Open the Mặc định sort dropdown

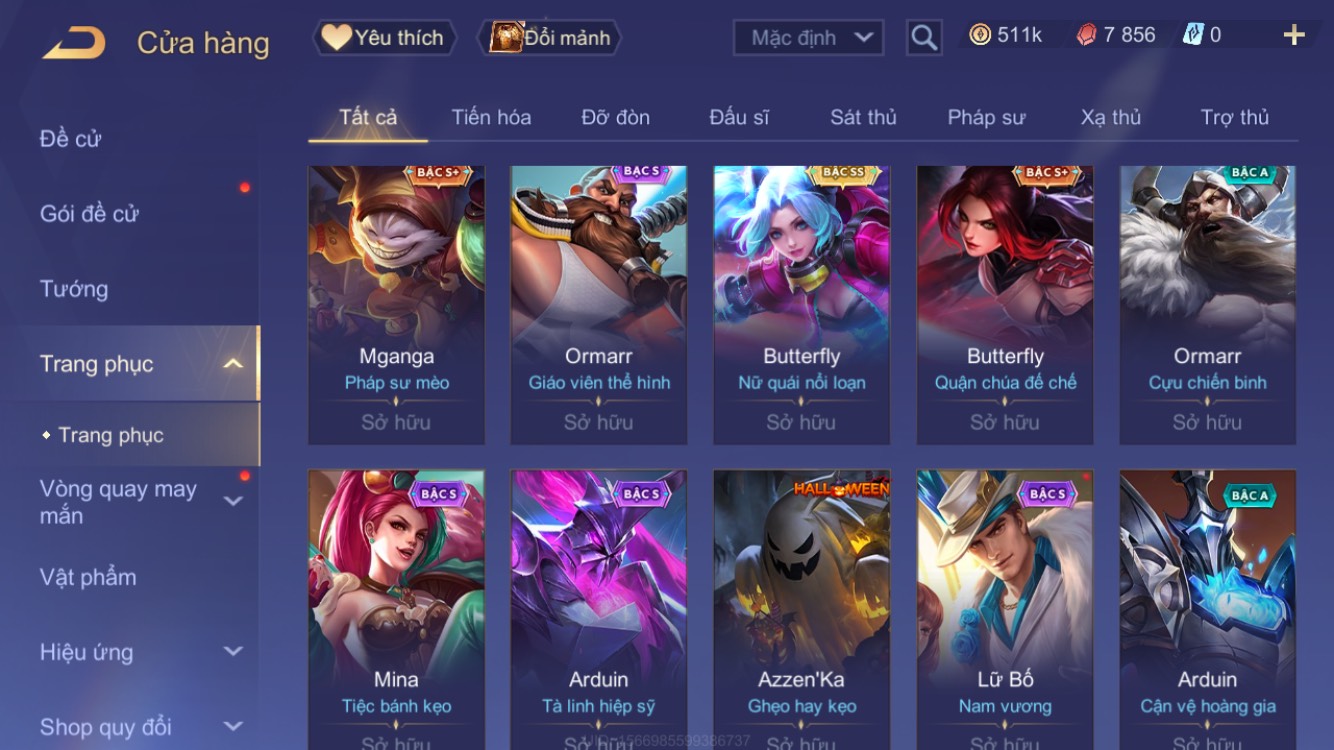808,38
